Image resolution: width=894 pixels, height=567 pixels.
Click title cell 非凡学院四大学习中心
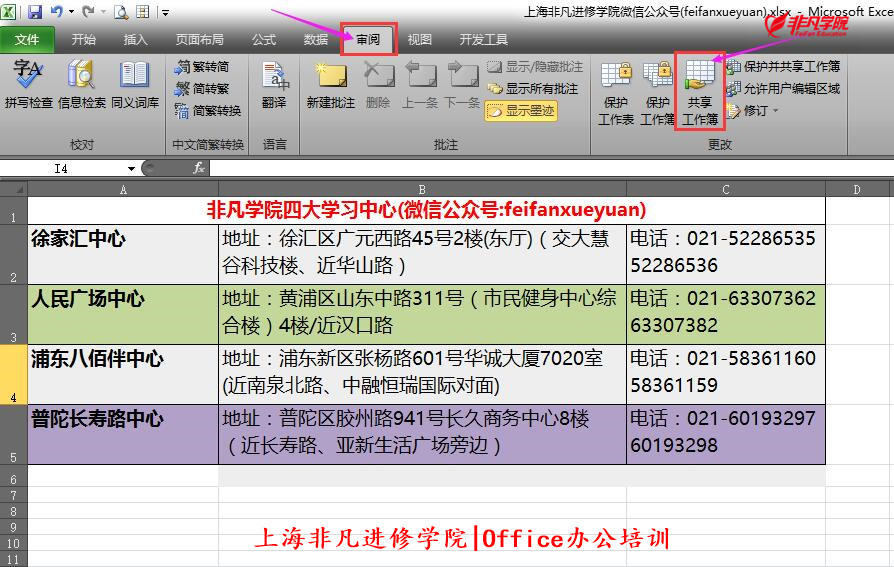click(426, 210)
